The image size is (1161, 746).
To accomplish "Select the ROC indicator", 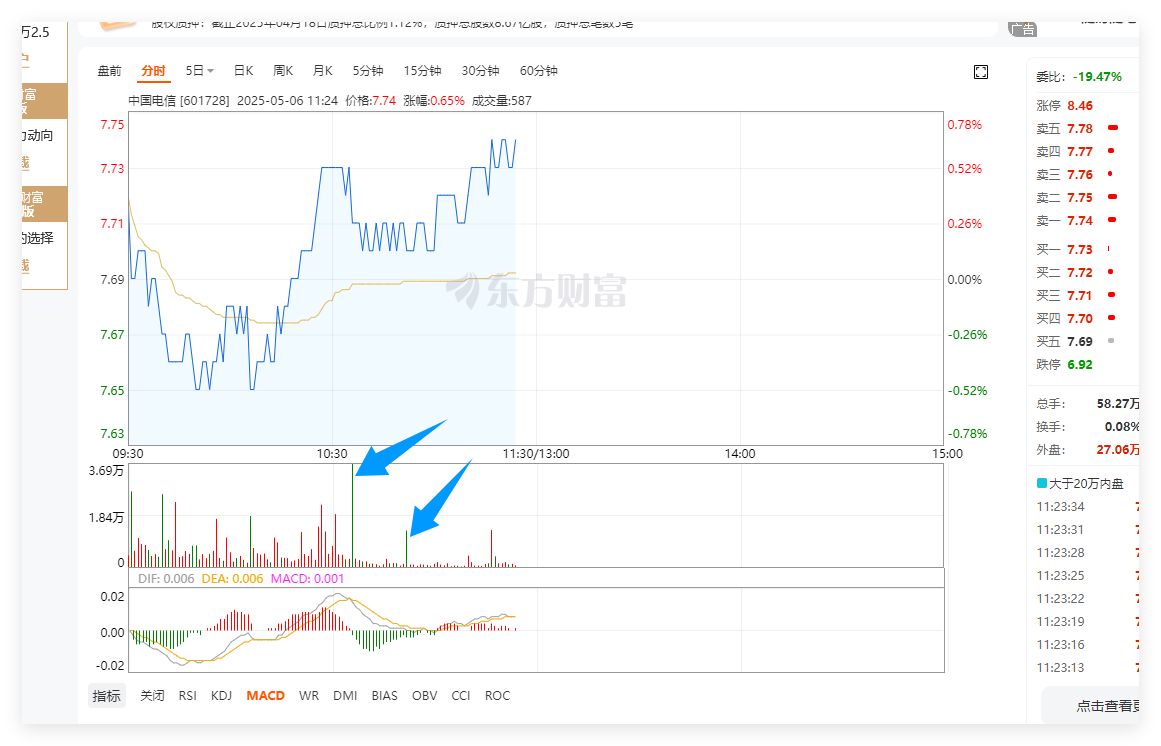I will 498,696.
